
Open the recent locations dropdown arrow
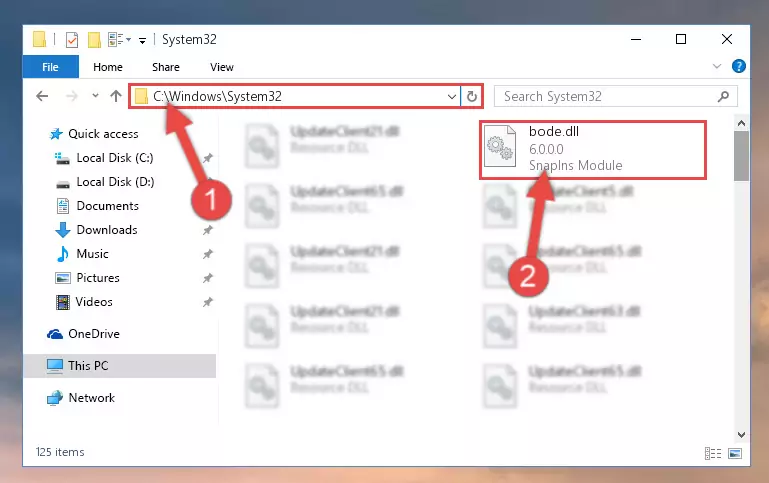click(95, 96)
